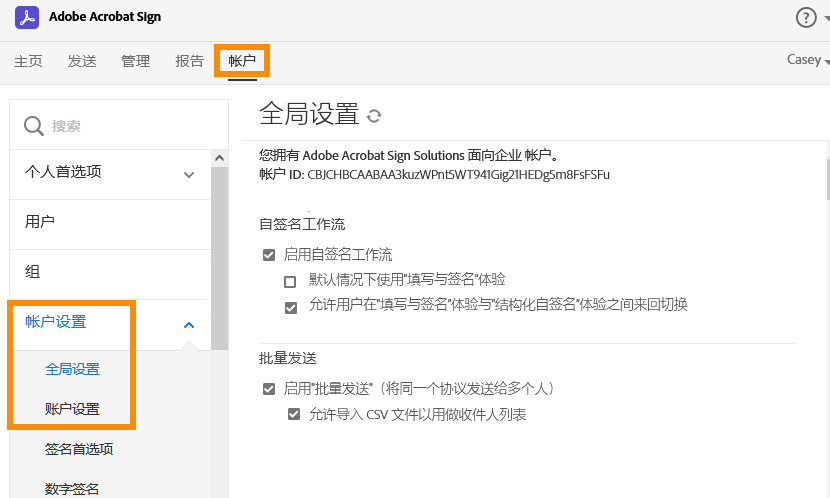Screen dimensions: 830x498
Task: Open the 主页 tab
Action: click(28, 61)
